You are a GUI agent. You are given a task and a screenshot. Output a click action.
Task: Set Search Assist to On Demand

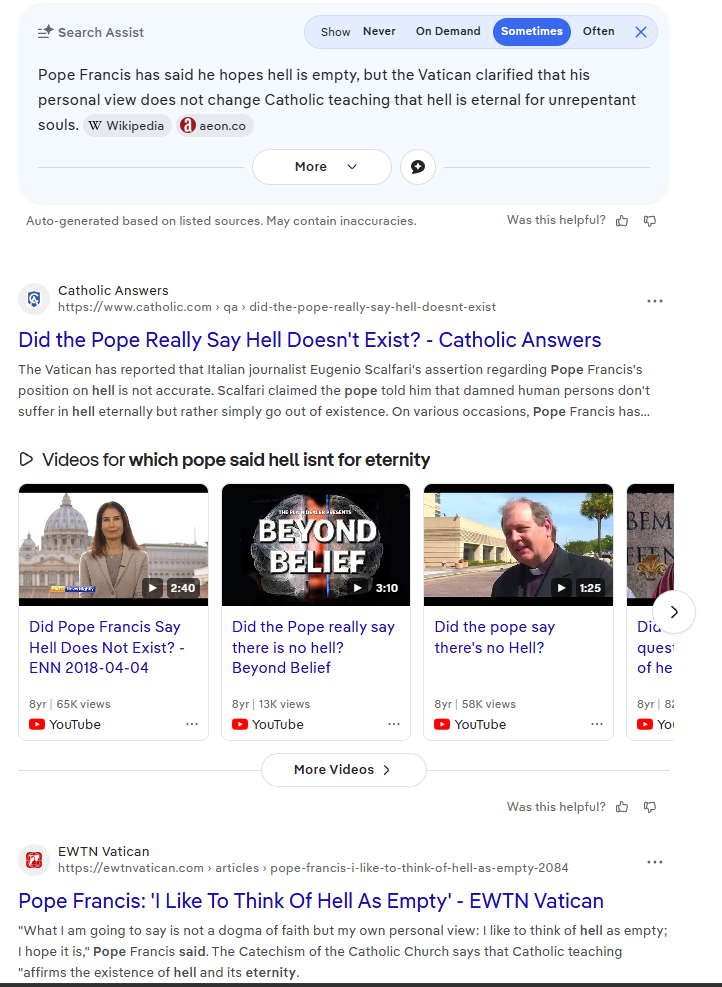pos(448,31)
